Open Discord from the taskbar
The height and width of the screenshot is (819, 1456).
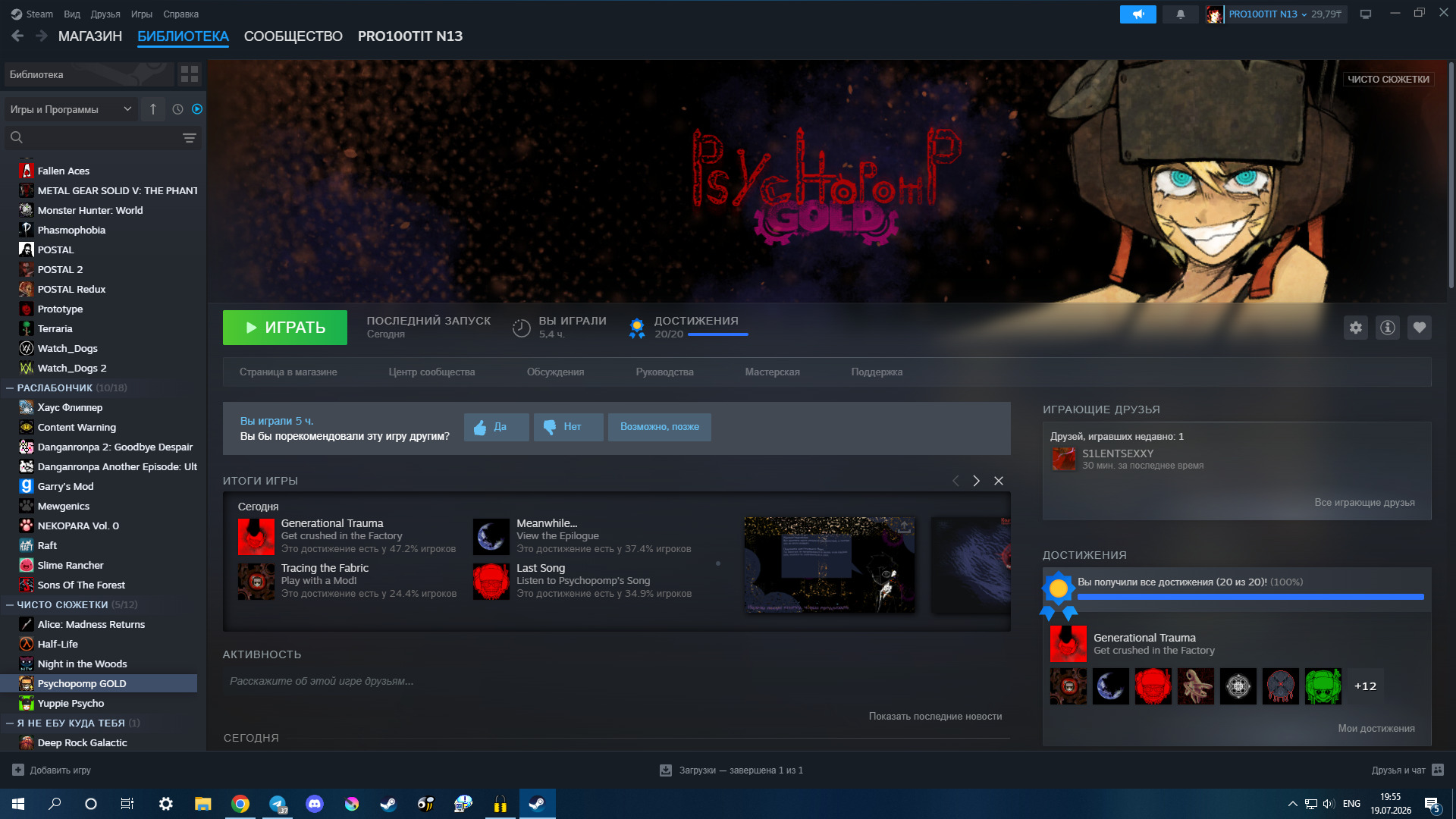click(x=315, y=804)
